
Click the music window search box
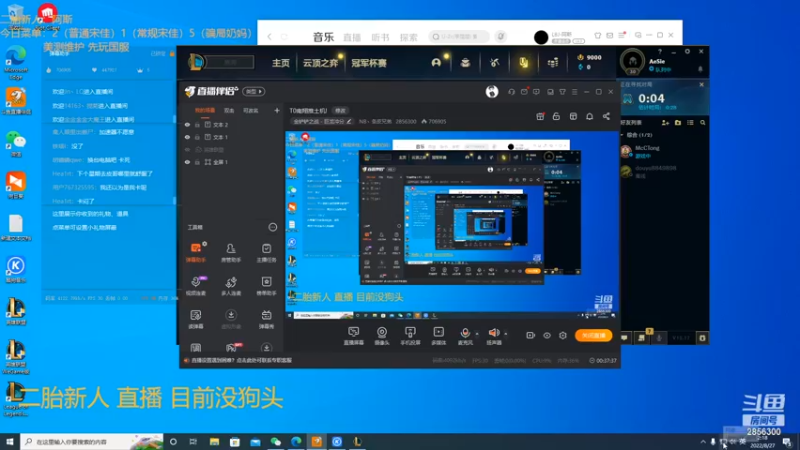point(459,36)
